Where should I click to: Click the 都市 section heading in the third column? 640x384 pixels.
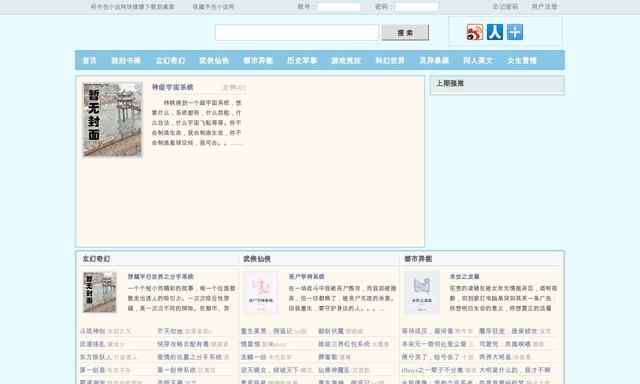pyautogui.click(x=418, y=259)
